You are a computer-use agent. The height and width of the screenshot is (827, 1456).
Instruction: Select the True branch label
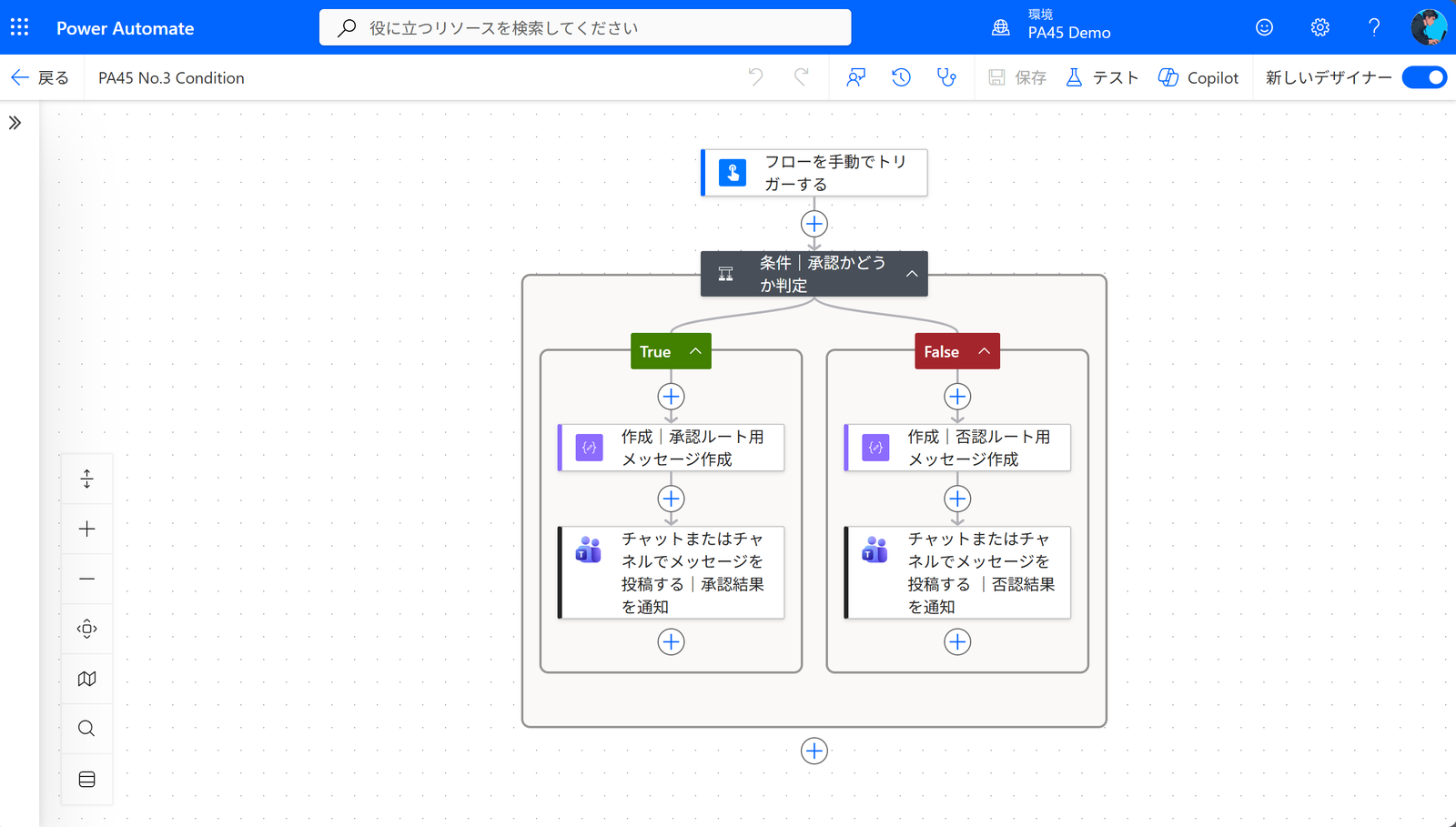655,351
